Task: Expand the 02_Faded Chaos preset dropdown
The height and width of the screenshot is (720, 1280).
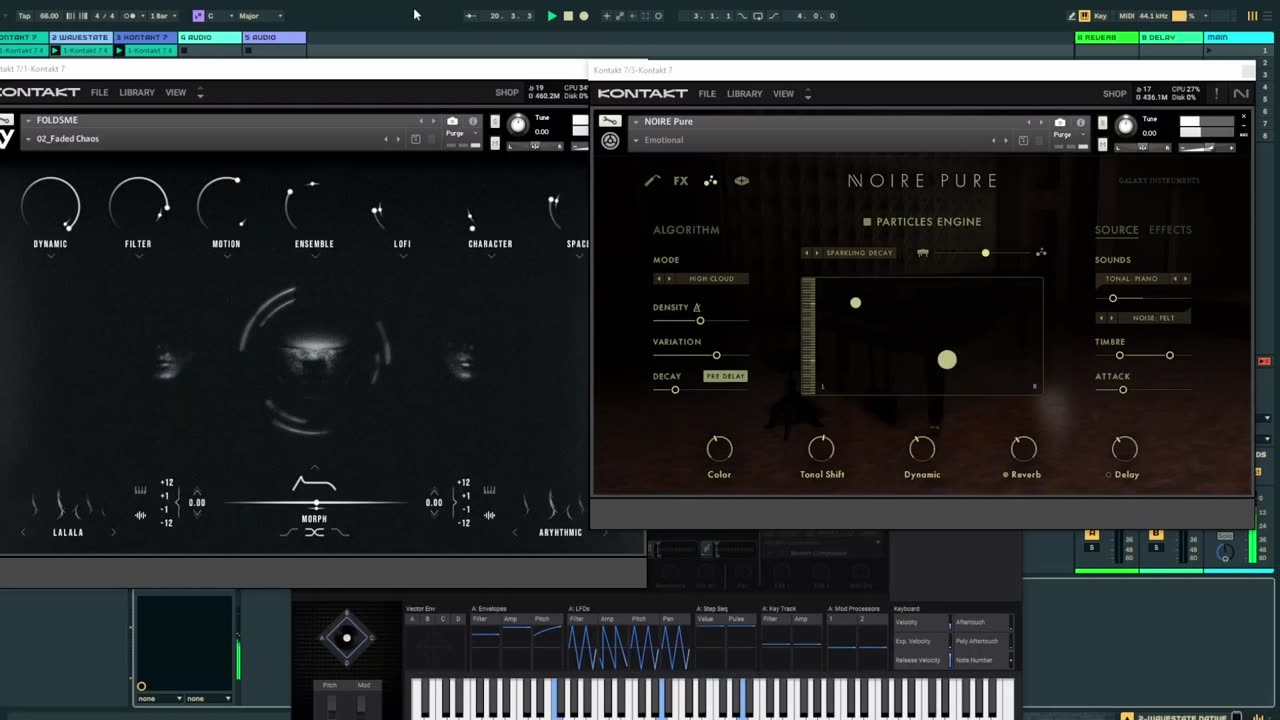Action: (x=28, y=139)
